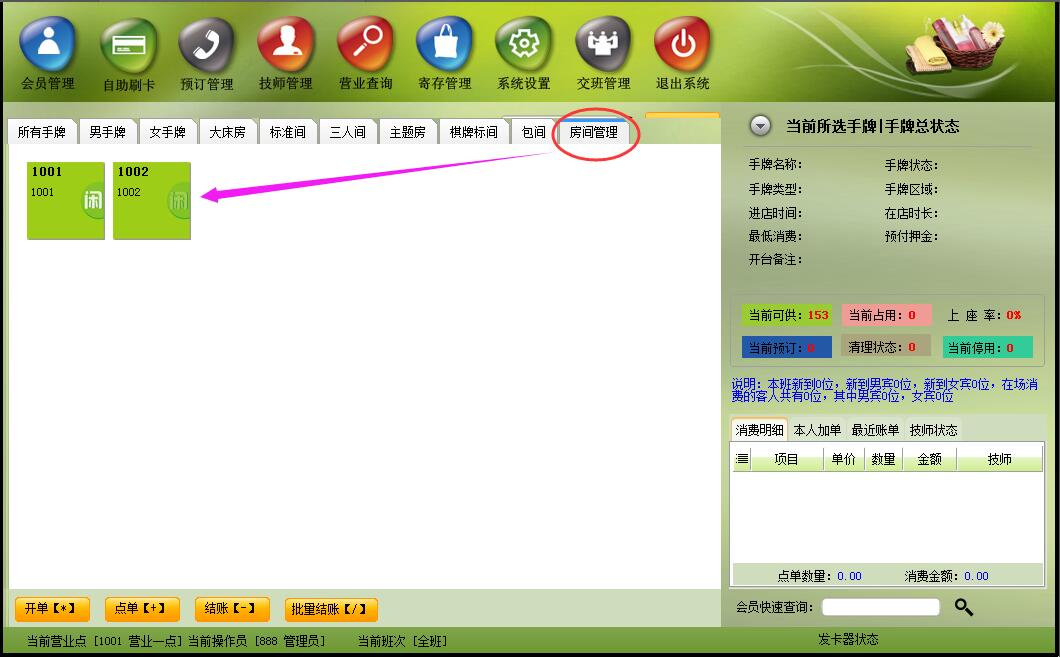
Task: Open 会员管理 member management icon
Action: point(47,45)
